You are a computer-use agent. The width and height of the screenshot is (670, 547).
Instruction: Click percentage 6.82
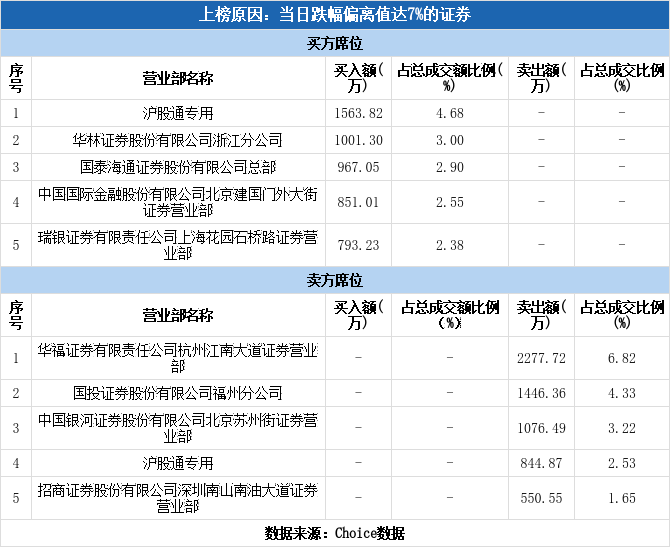622,358
